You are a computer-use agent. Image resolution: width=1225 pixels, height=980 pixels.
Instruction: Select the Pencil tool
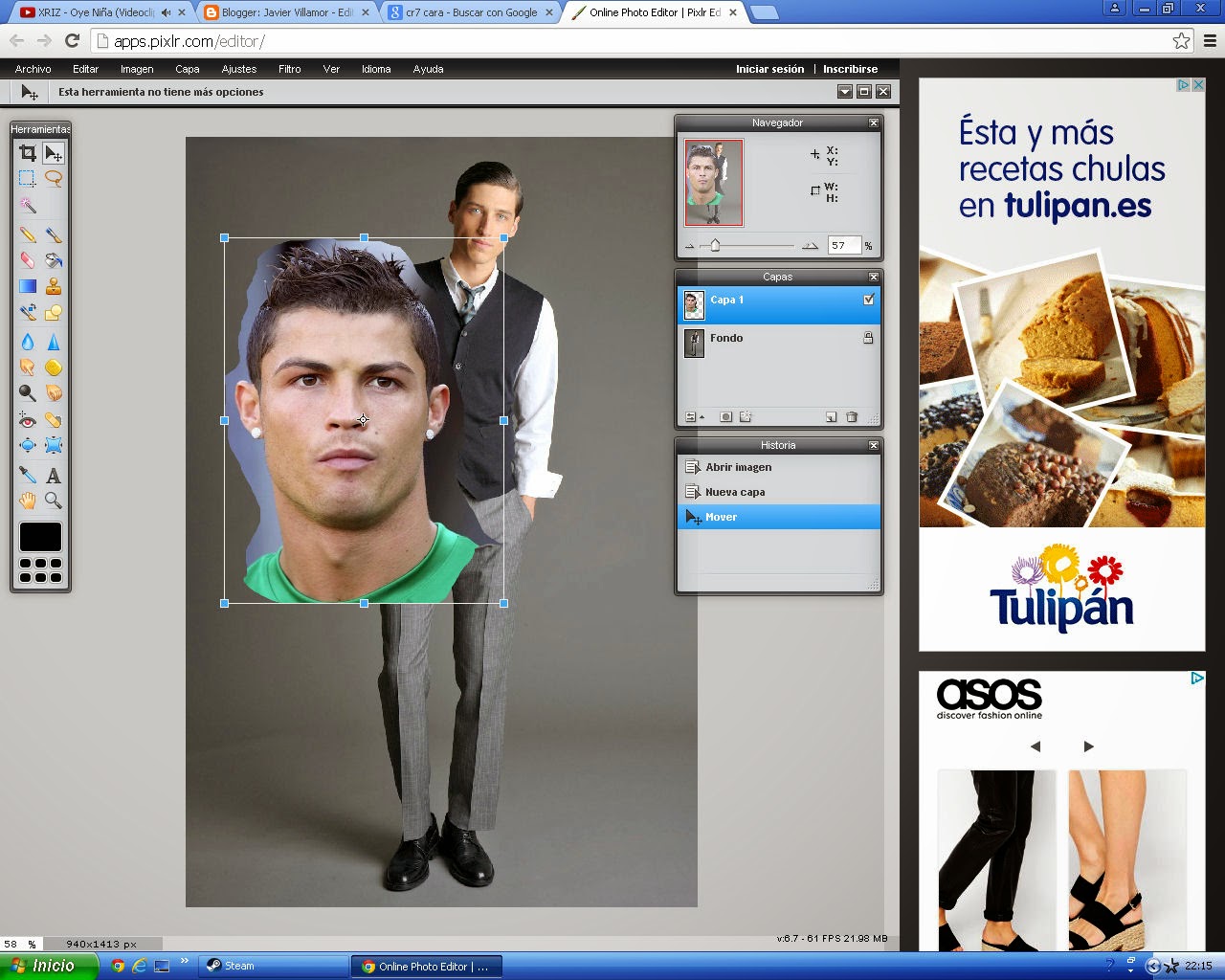tap(28, 234)
